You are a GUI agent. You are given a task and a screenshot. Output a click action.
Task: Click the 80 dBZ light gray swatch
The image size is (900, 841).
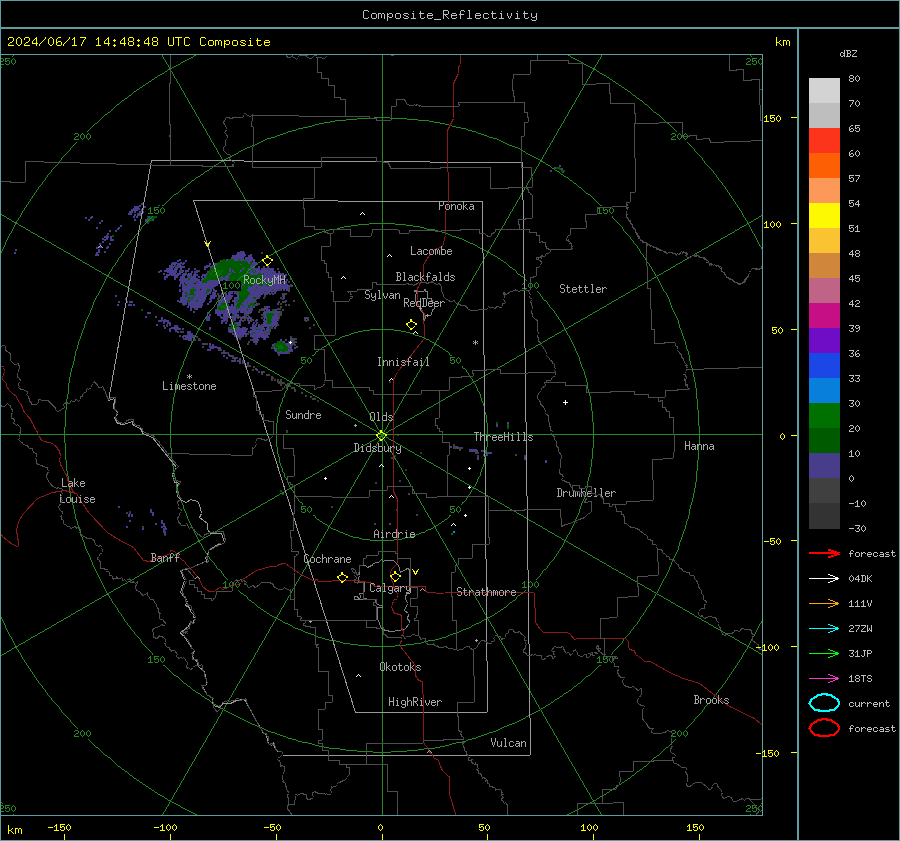click(x=824, y=91)
